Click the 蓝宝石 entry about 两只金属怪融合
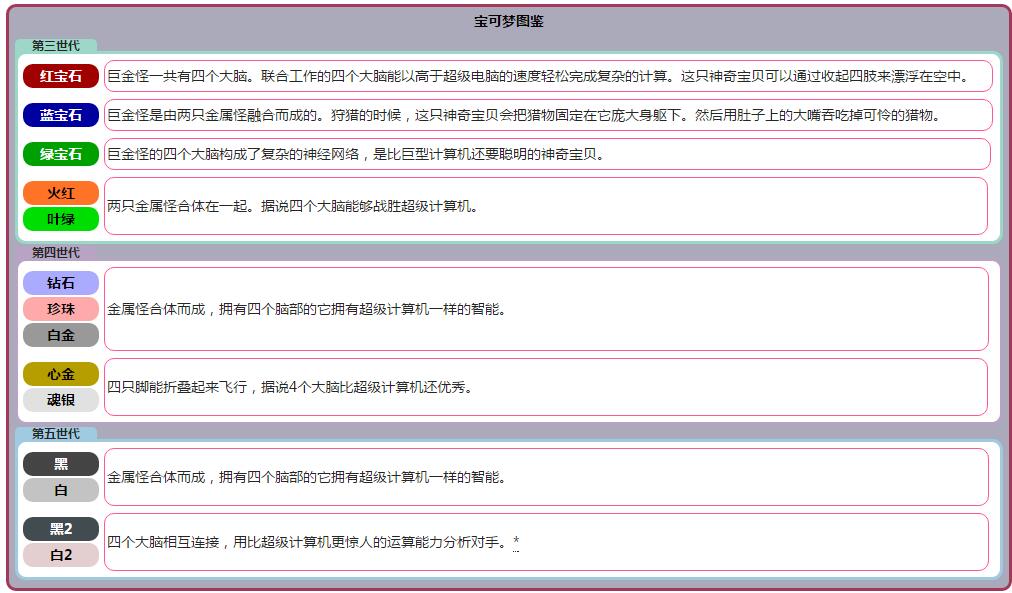 point(523,115)
